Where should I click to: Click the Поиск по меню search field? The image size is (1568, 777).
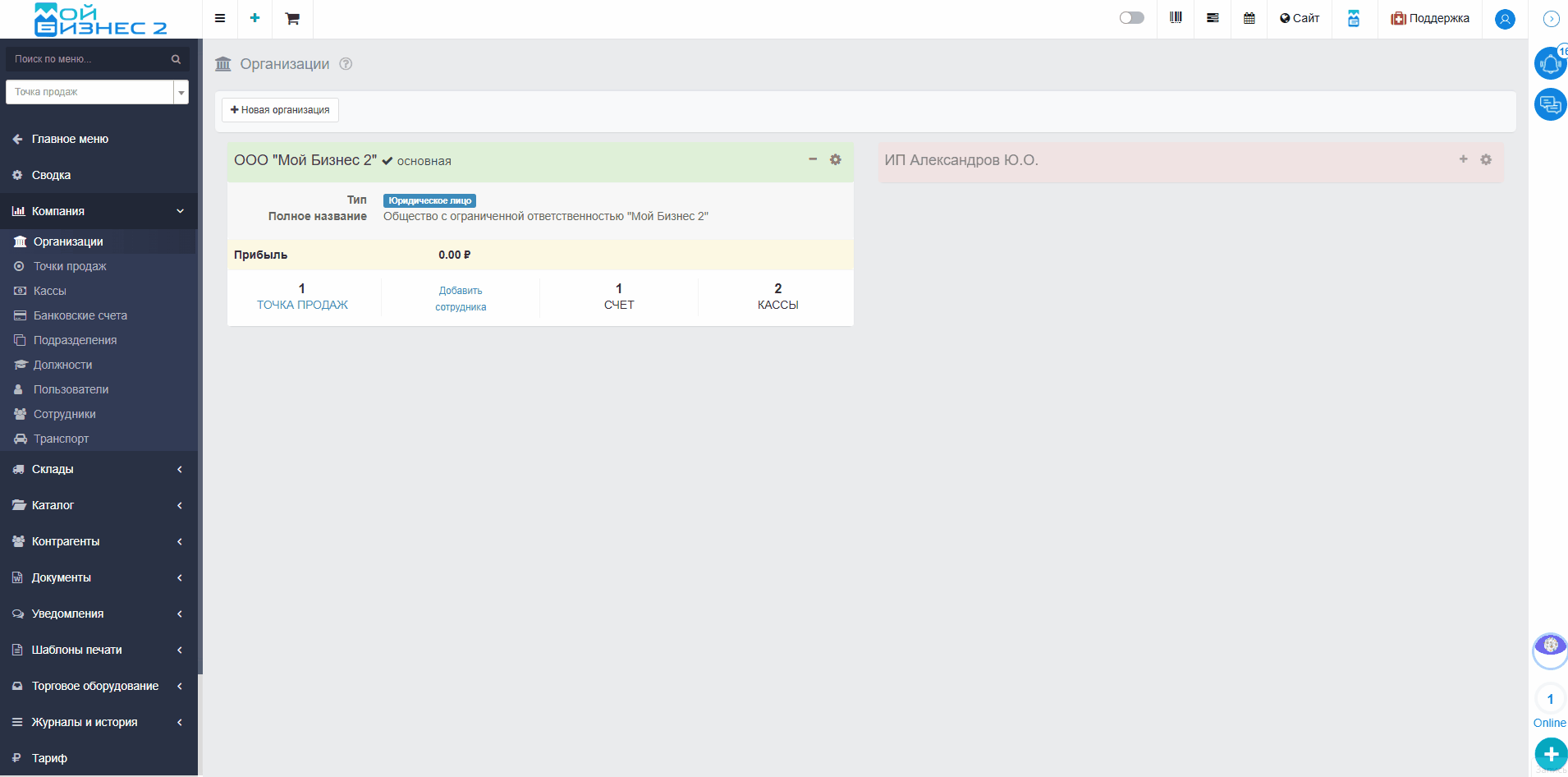tap(90, 59)
